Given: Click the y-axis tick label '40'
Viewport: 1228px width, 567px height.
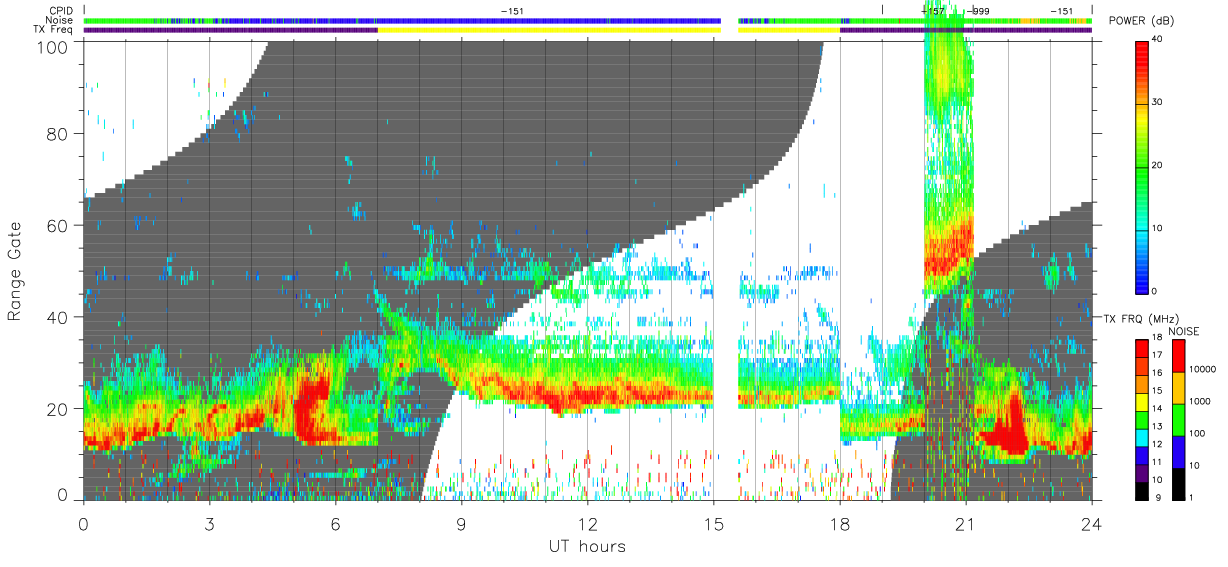Looking at the screenshot, I should pyautogui.click(x=58, y=317).
